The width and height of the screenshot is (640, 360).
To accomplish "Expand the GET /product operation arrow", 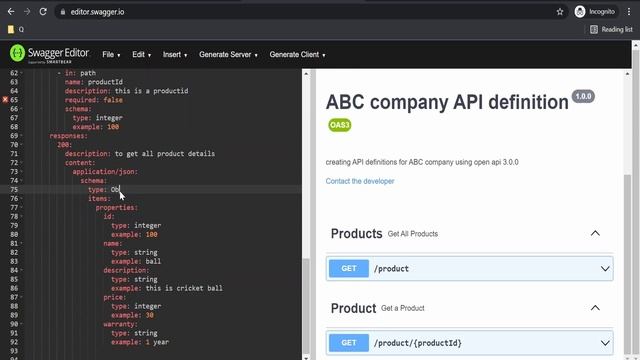I will pyautogui.click(x=605, y=269).
